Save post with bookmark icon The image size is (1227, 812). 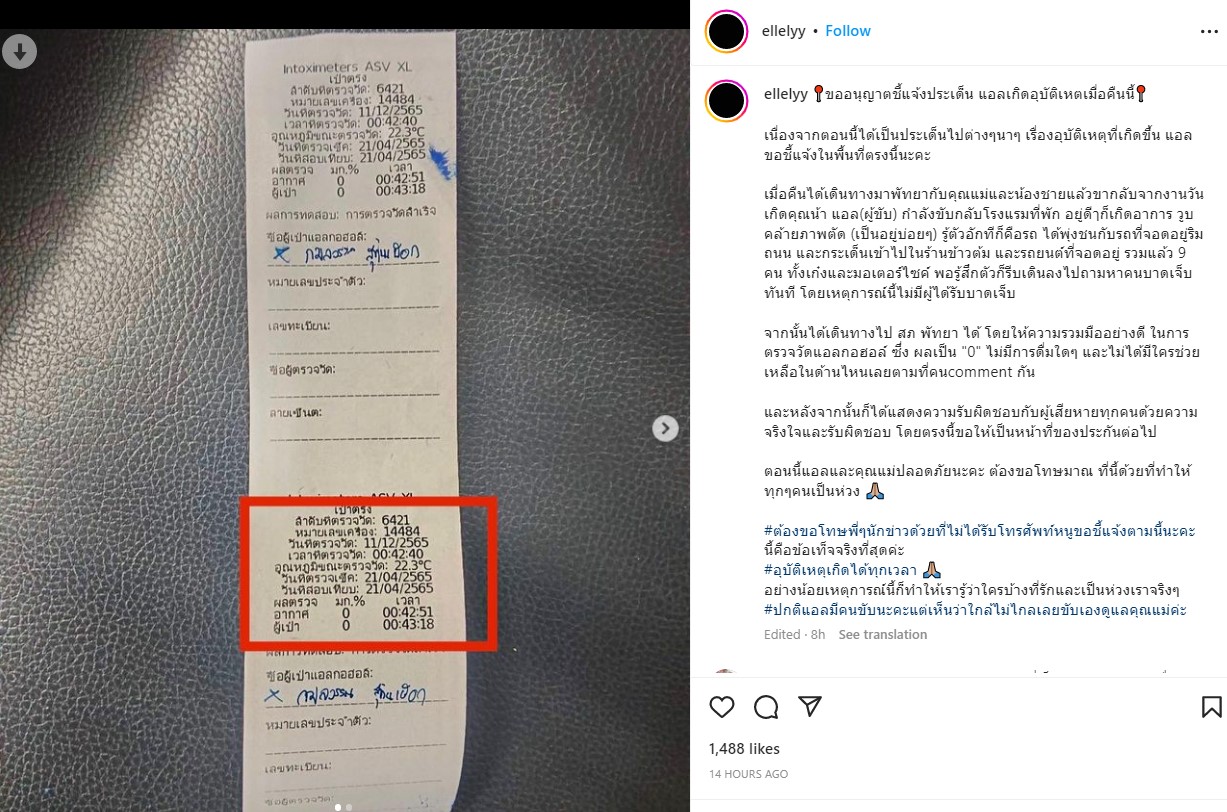pos(1211,707)
